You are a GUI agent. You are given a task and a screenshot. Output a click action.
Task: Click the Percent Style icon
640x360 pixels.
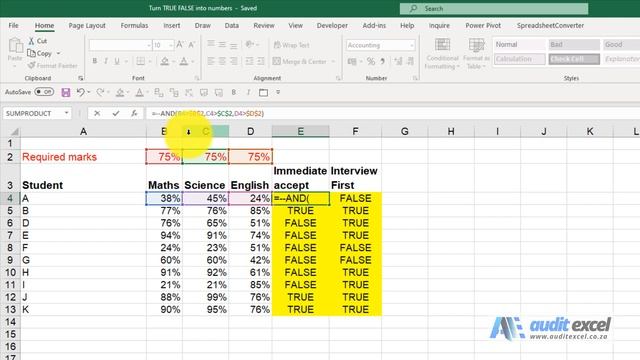tap(371, 62)
